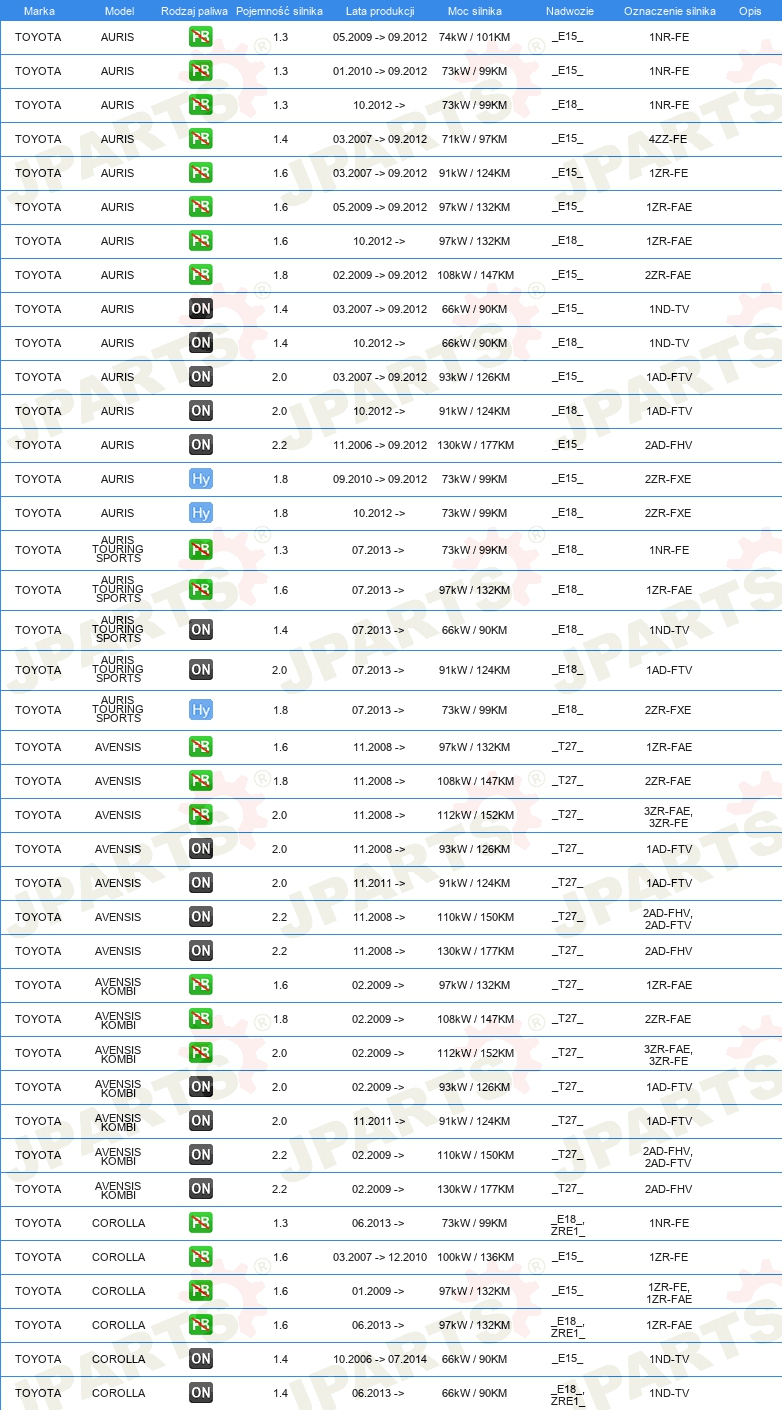Click the 2.2 capacity cell in Auris row

pos(280,445)
